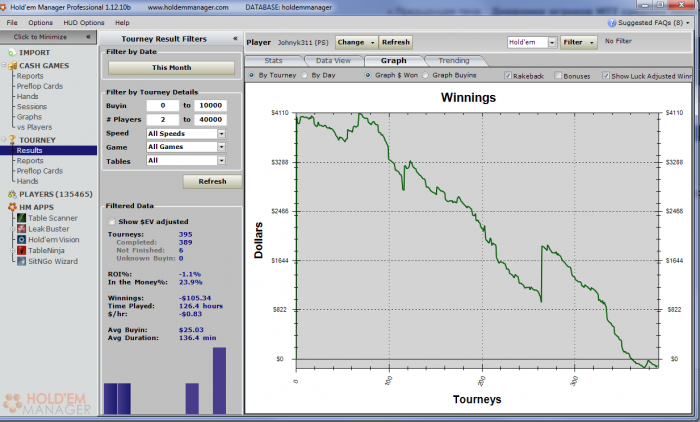Open the TableNinja app icon
This screenshot has height=422, width=700.
coord(21,251)
